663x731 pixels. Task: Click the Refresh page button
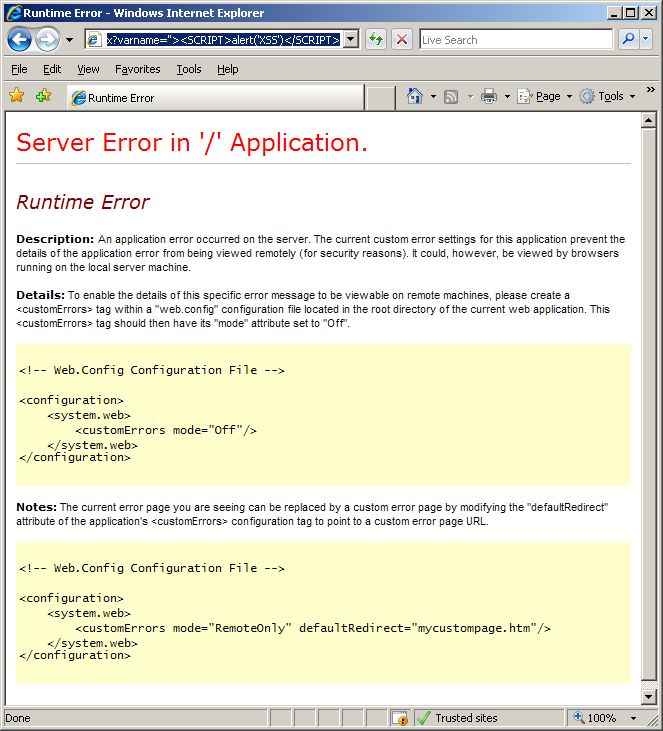click(x=376, y=40)
